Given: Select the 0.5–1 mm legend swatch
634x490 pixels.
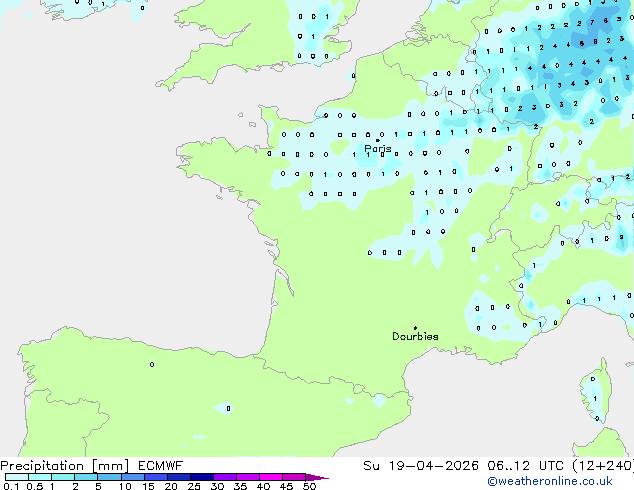Looking at the screenshot, I should point(40,477).
